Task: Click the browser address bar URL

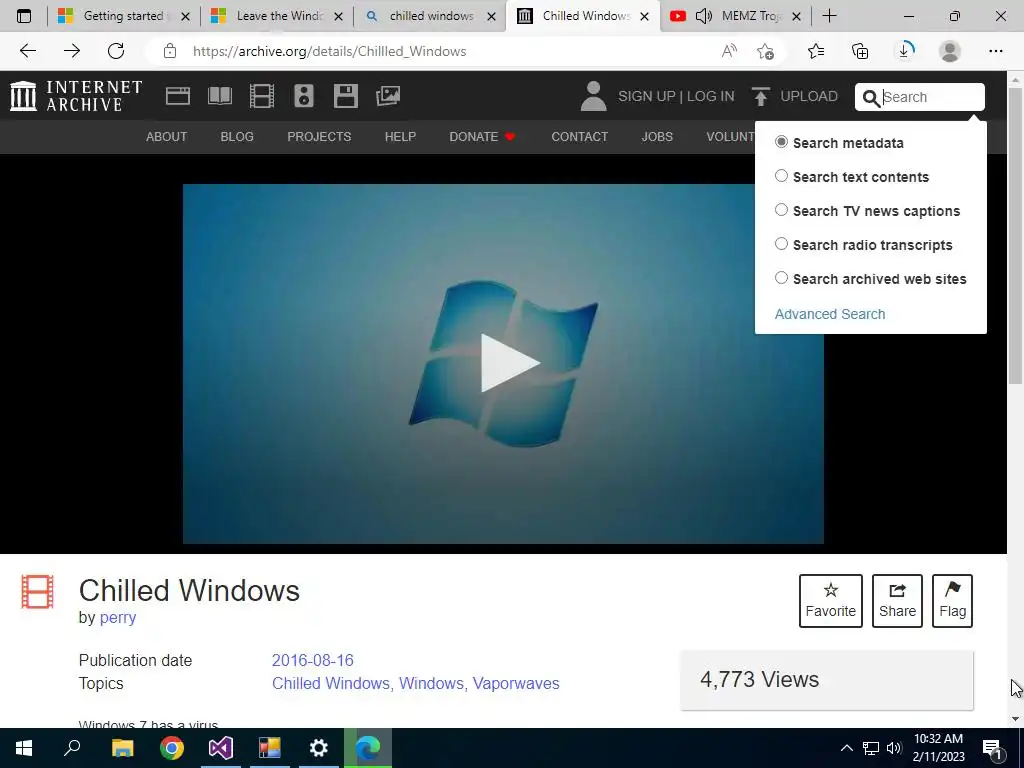Action: pos(329,51)
